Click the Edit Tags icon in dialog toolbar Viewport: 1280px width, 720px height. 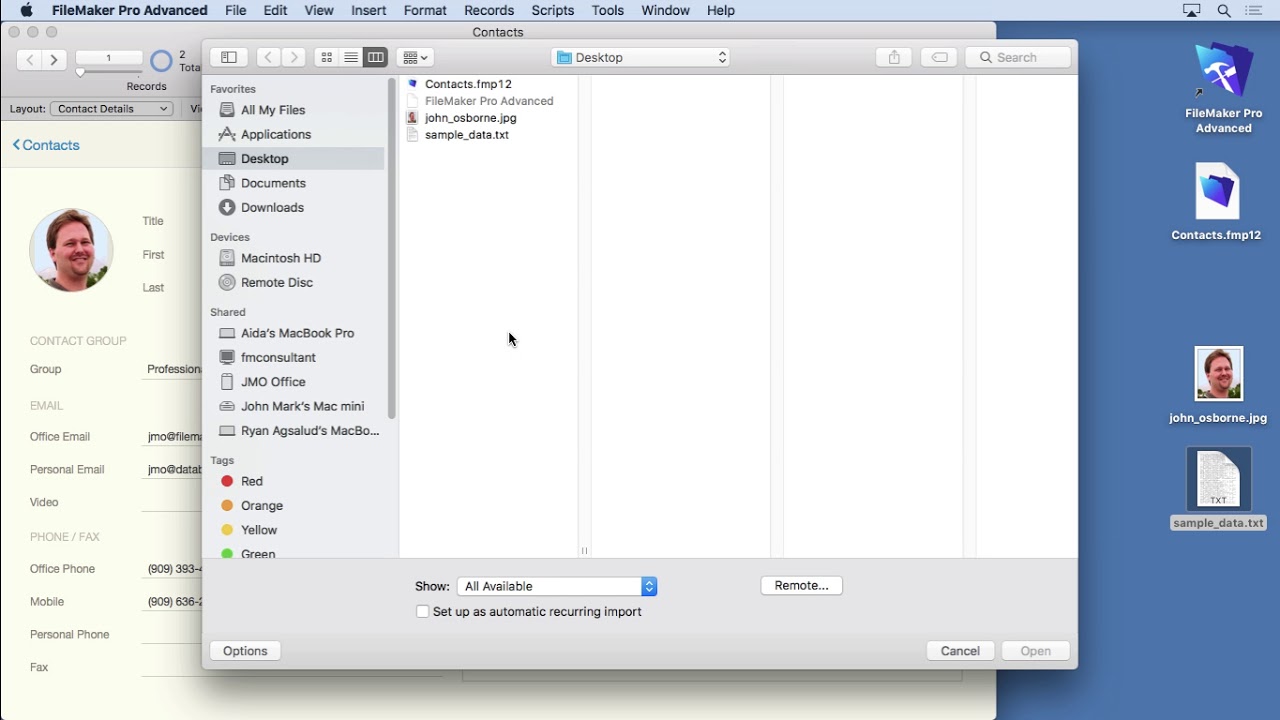click(939, 58)
